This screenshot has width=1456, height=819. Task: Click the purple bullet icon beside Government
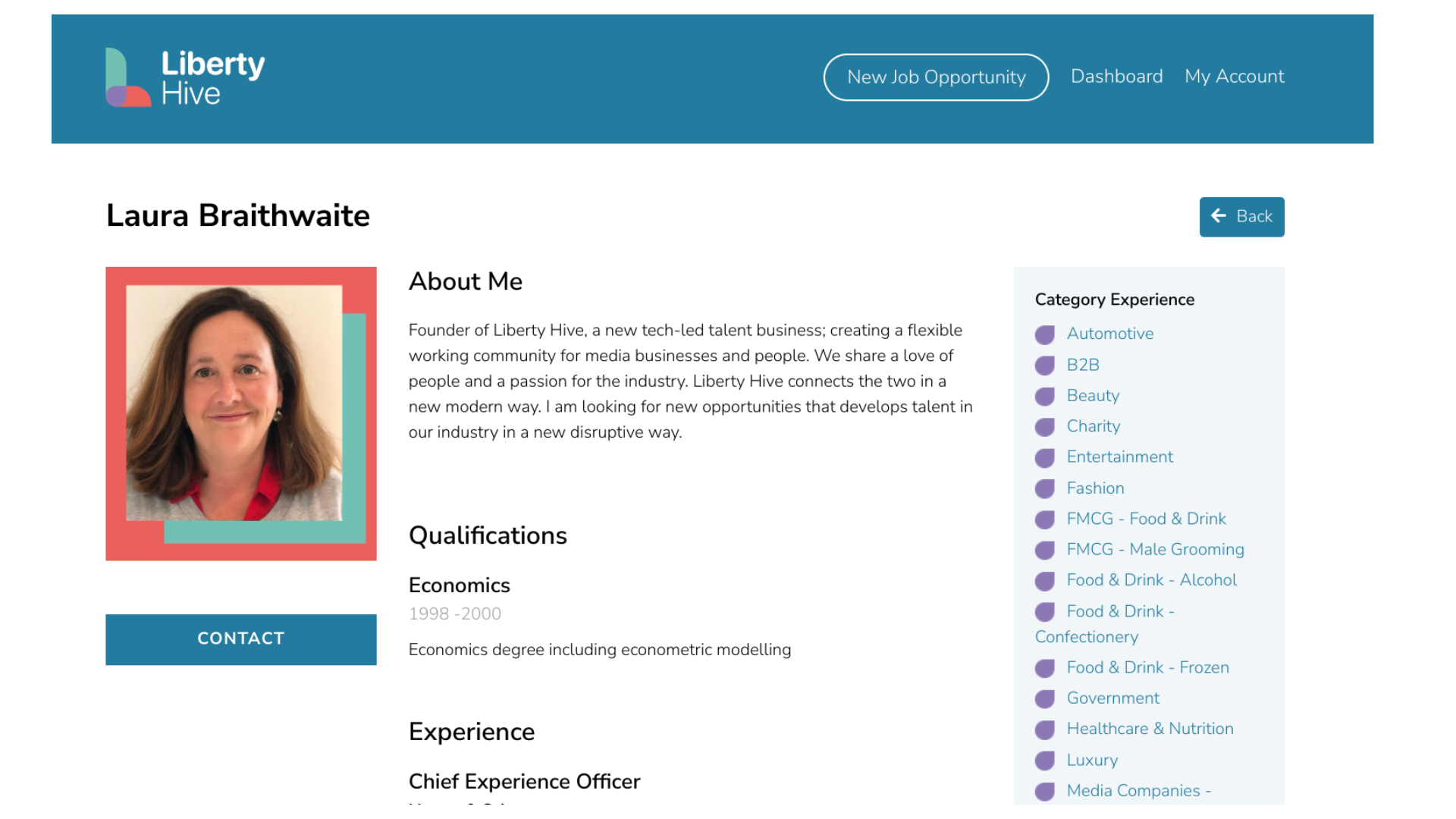(1045, 698)
